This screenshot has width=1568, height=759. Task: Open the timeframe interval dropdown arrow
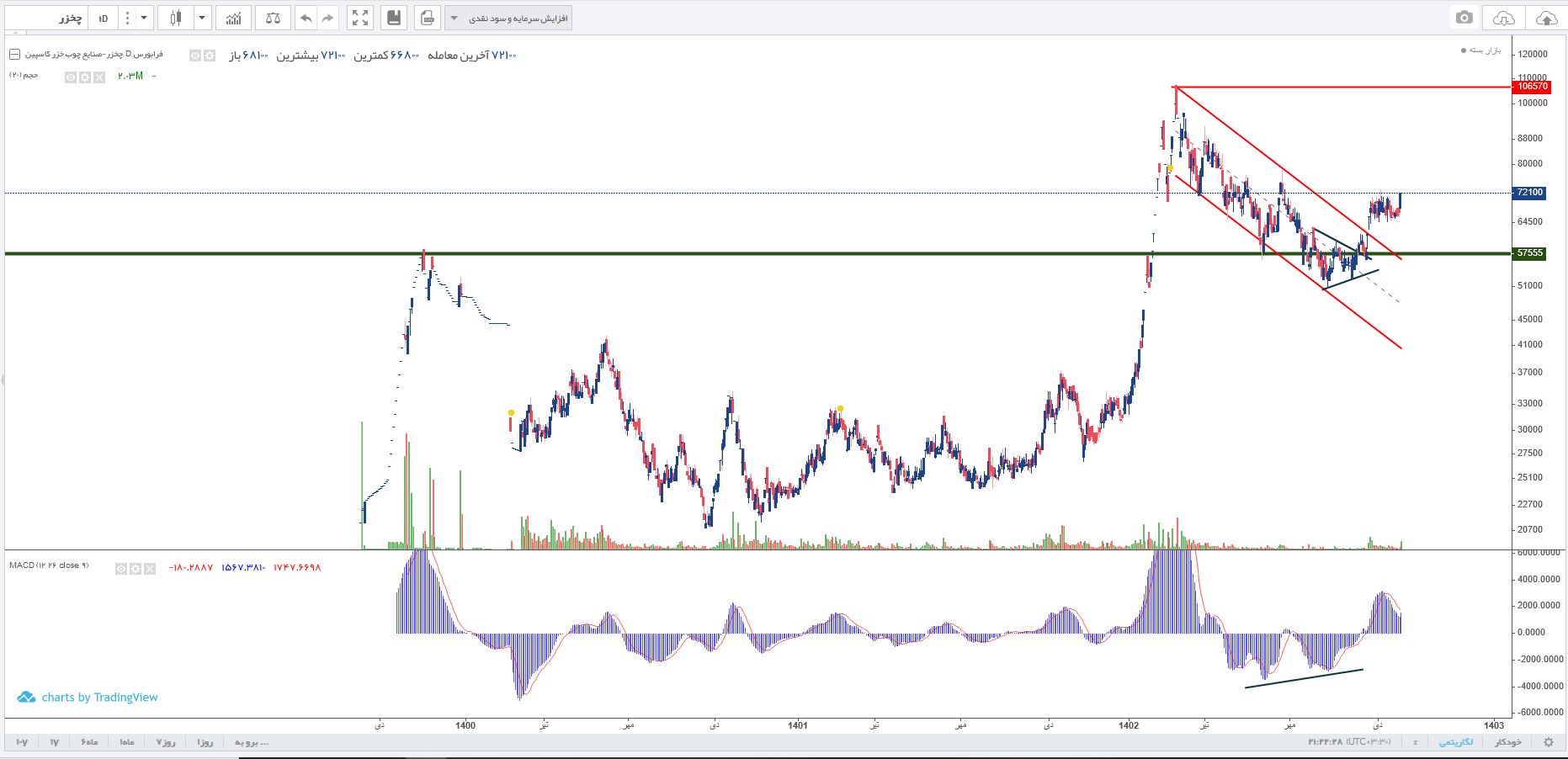click(x=145, y=18)
